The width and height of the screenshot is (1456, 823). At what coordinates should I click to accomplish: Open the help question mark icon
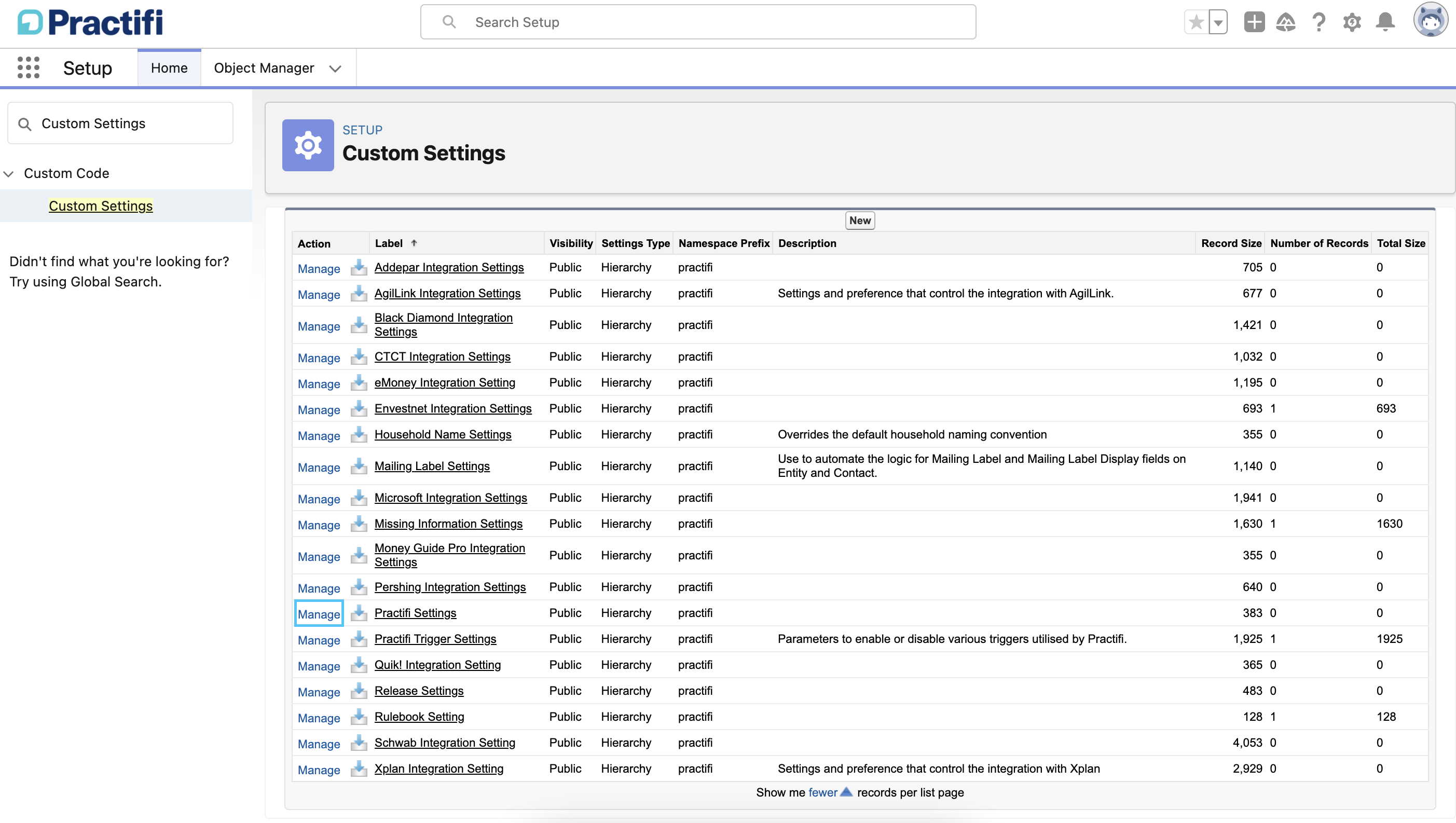point(1318,22)
